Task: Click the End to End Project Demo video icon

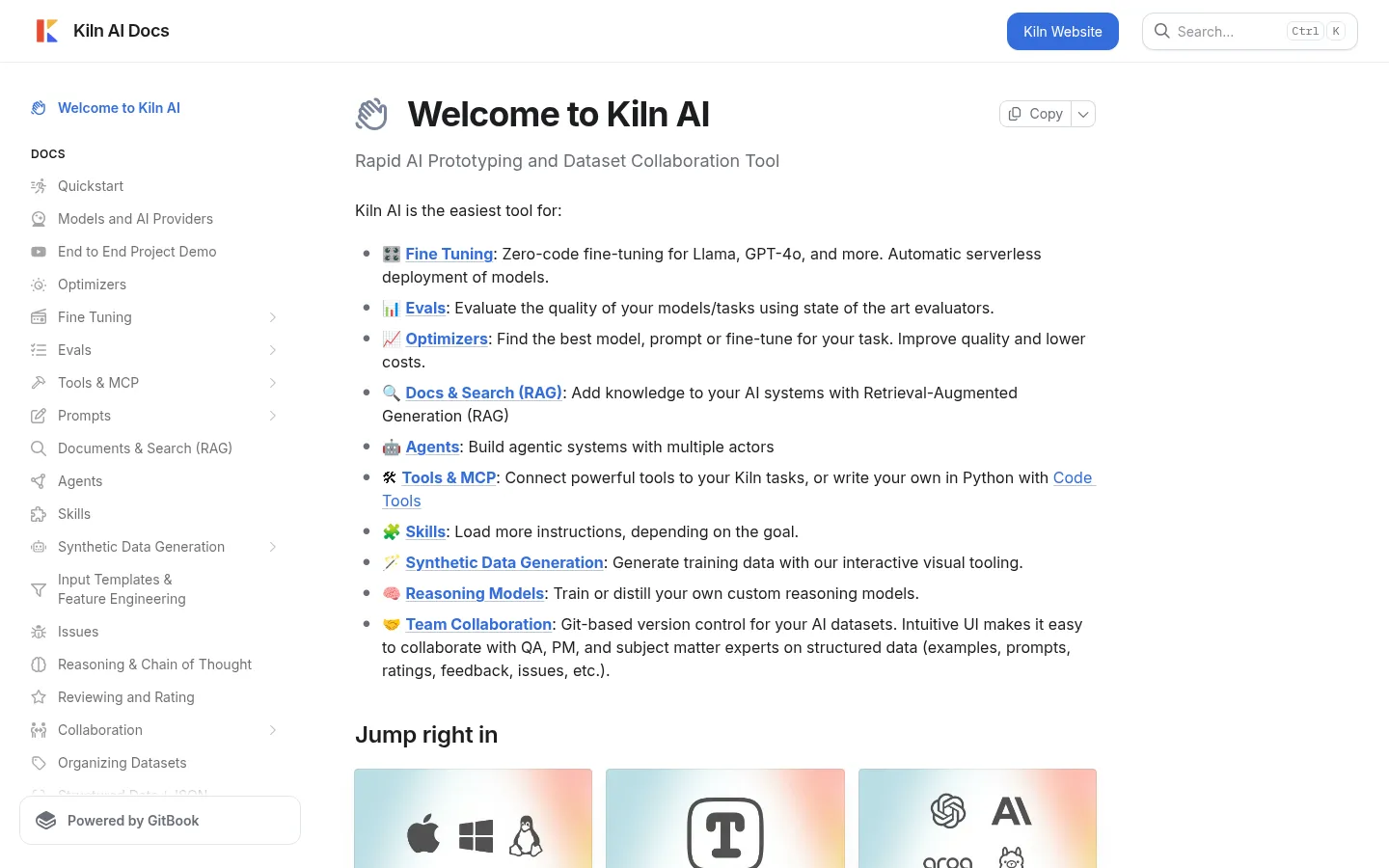Action: (39, 252)
